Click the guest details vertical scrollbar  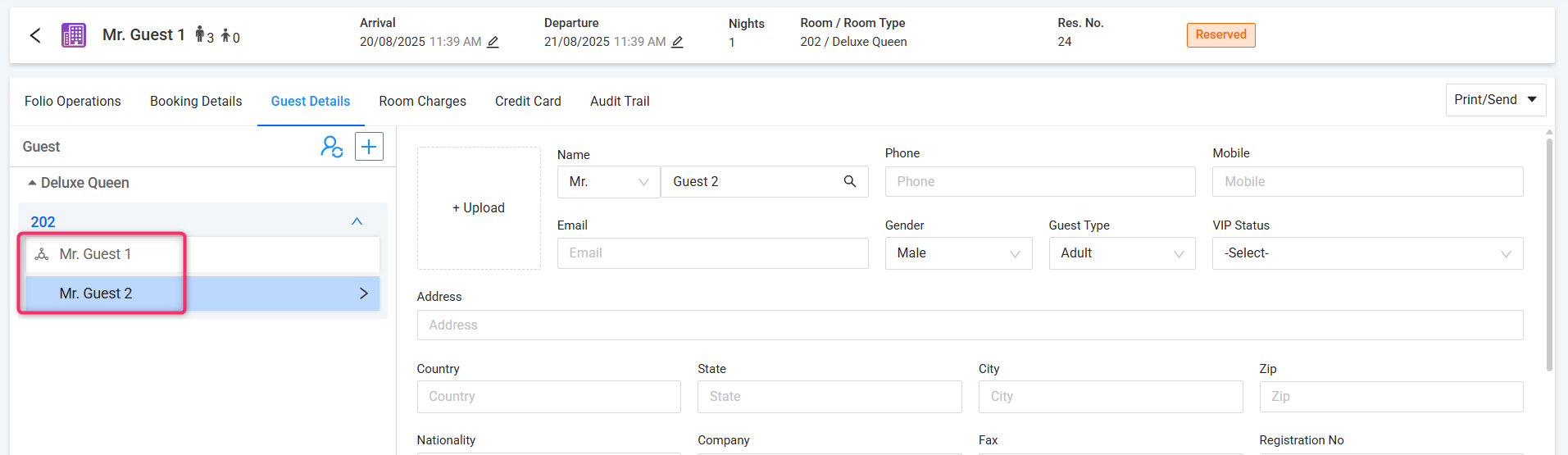click(1549, 254)
